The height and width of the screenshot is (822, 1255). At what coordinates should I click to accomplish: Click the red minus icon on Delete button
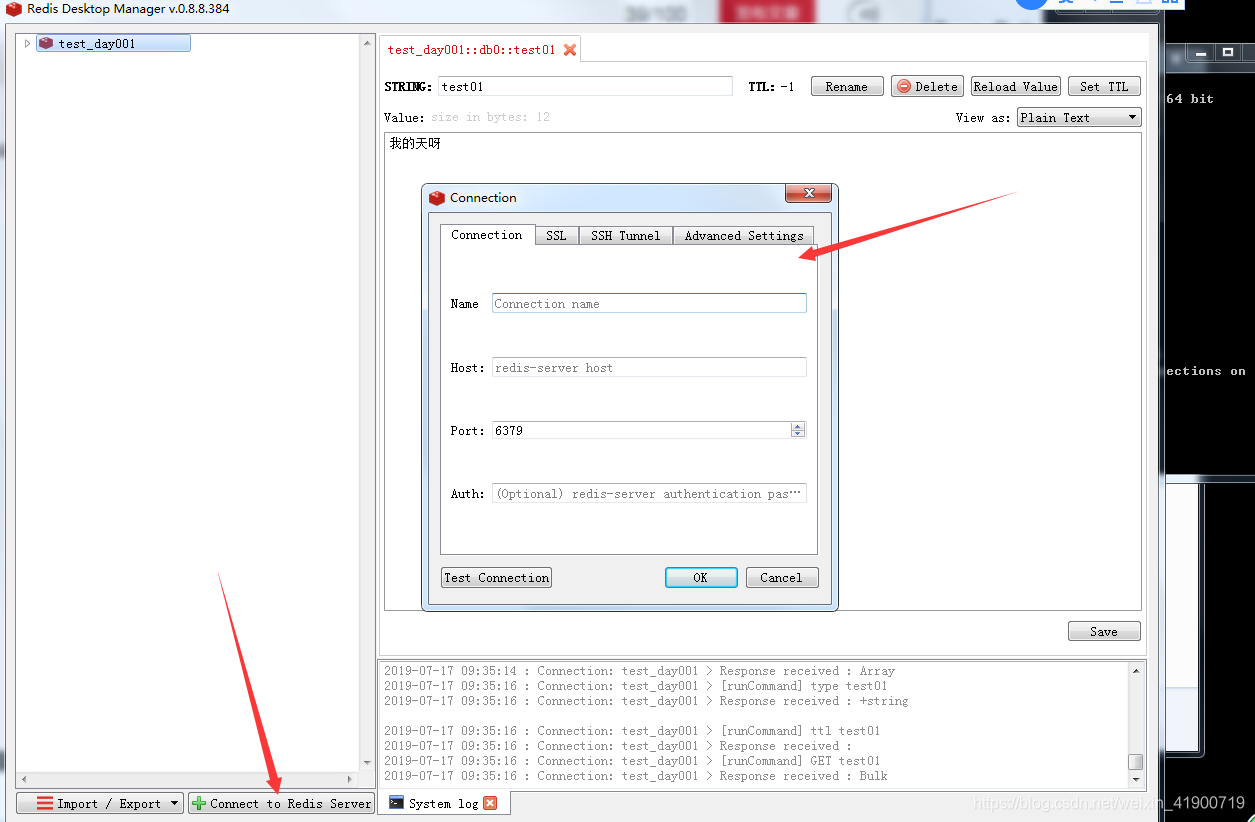click(x=903, y=87)
